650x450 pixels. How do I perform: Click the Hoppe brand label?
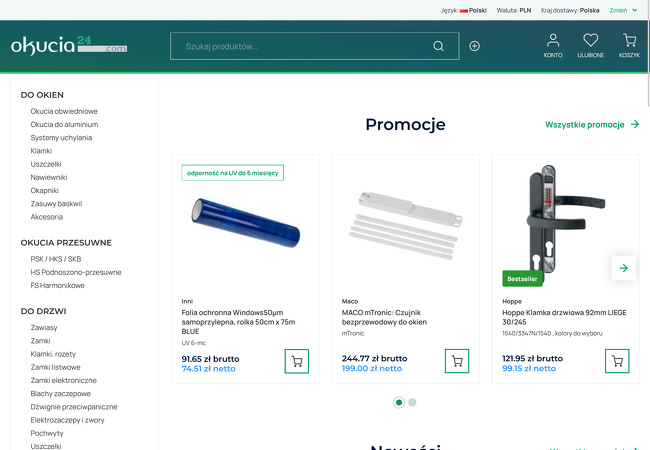click(x=512, y=301)
